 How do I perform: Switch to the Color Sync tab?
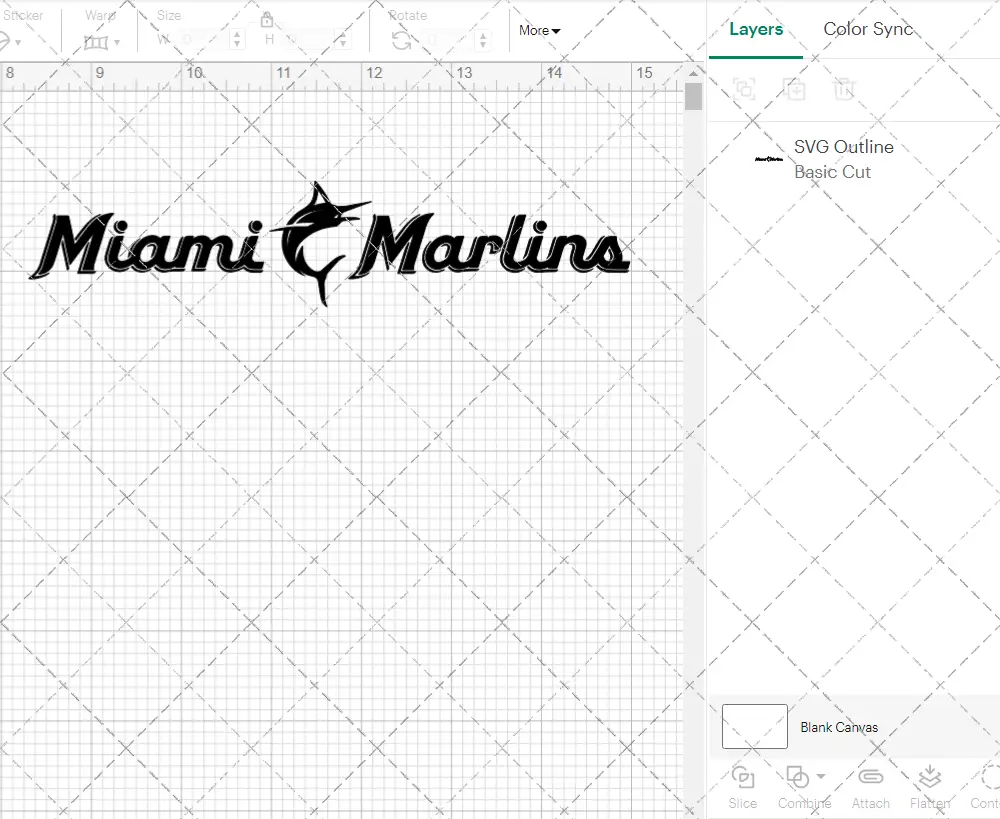point(868,29)
